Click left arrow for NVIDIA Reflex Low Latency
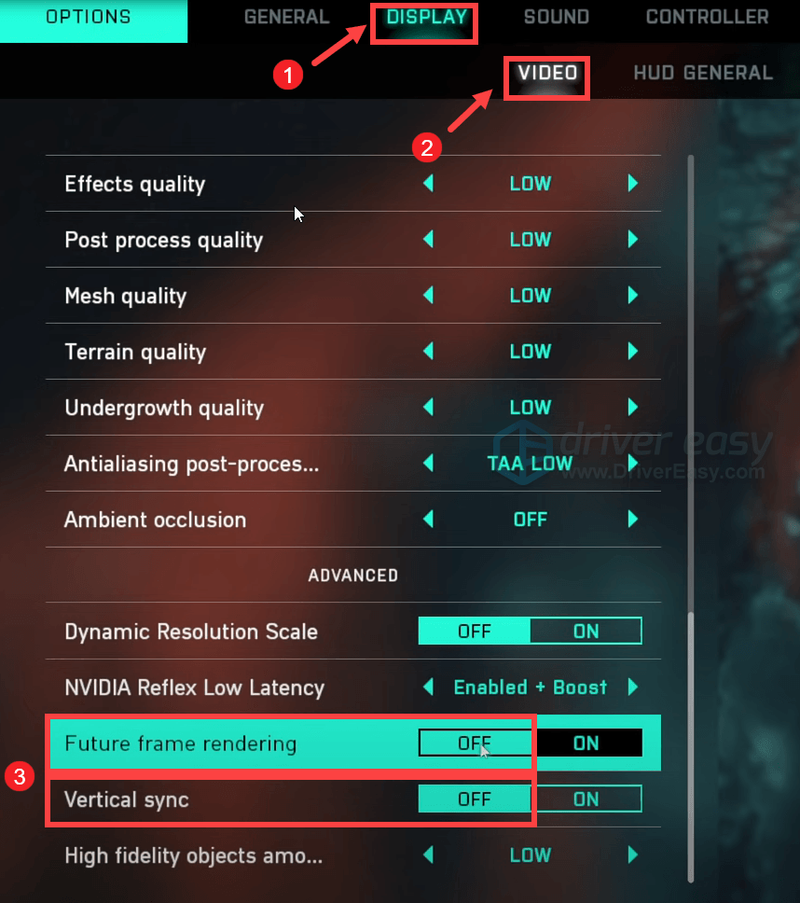800x903 pixels. coord(428,686)
